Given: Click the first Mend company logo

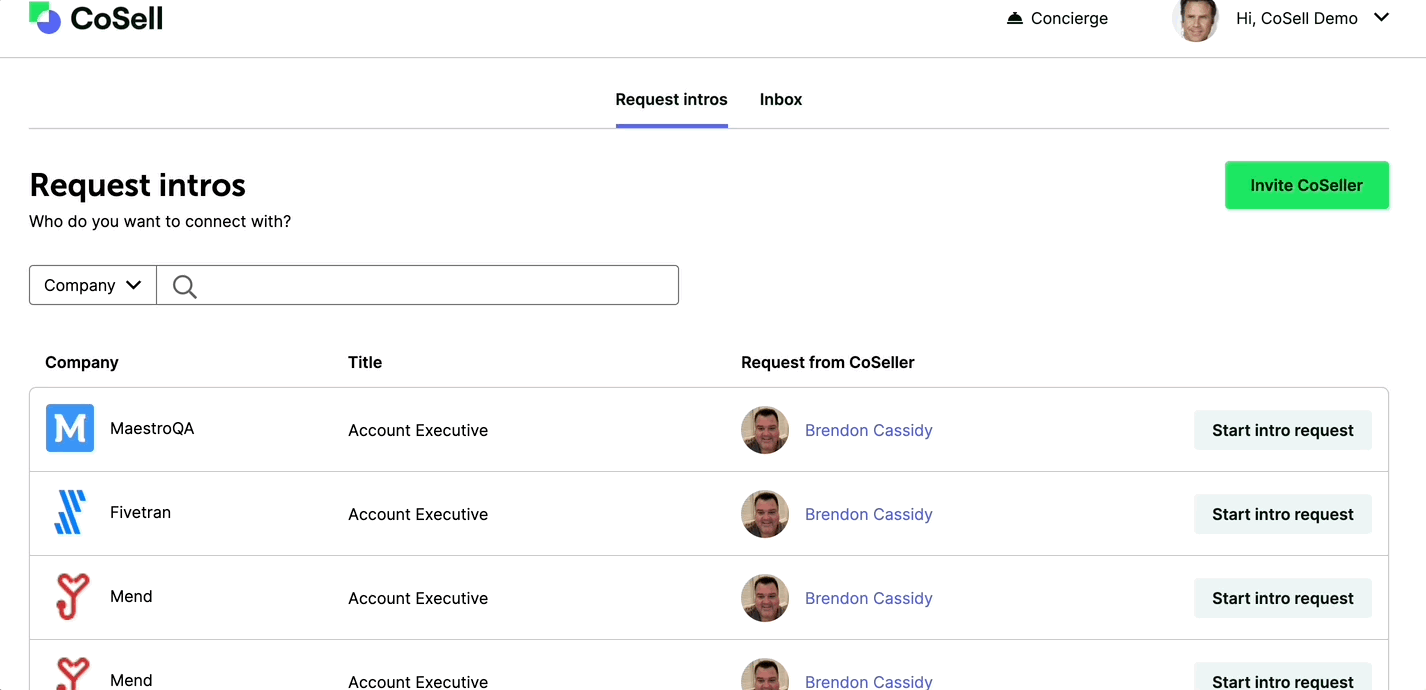Looking at the screenshot, I should click(x=72, y=597).
